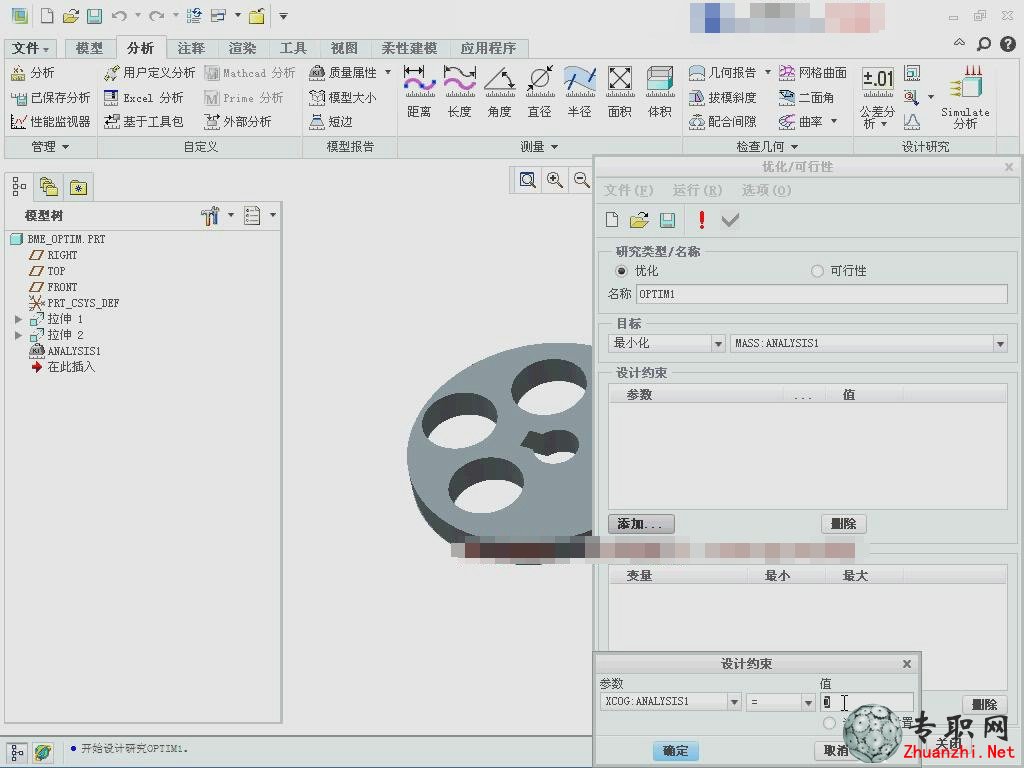This screenshot has width=1024, height=768.
Task: Switch to the 工具 ribbon tab
Action: pos(293,48)
